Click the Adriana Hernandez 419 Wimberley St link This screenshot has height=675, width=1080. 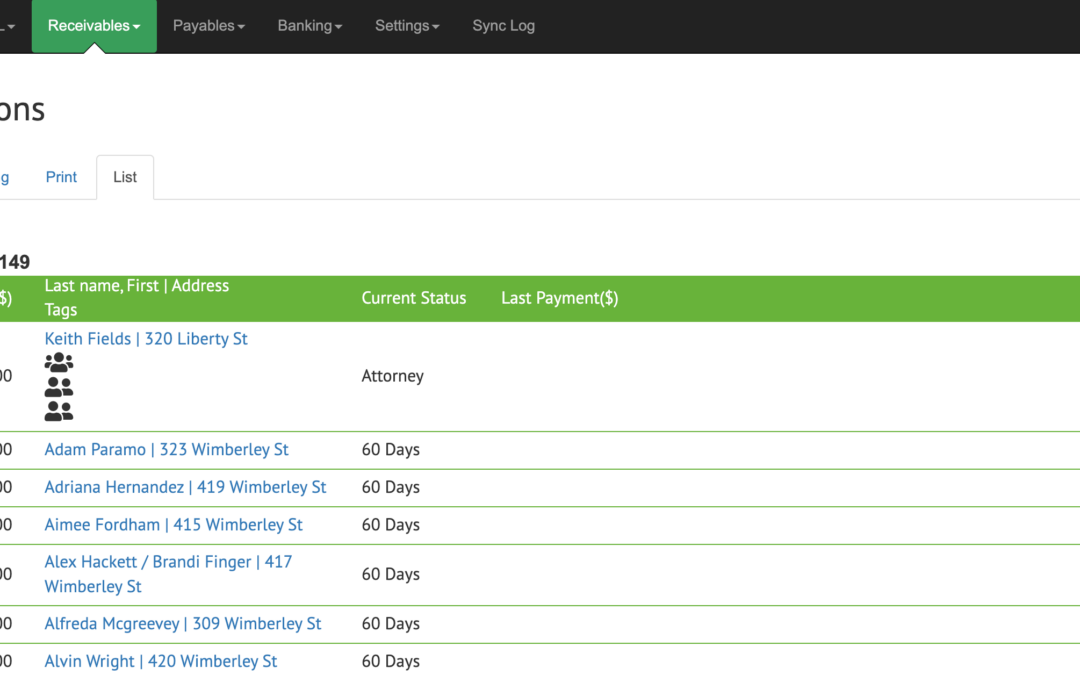[x=185, y=487]
